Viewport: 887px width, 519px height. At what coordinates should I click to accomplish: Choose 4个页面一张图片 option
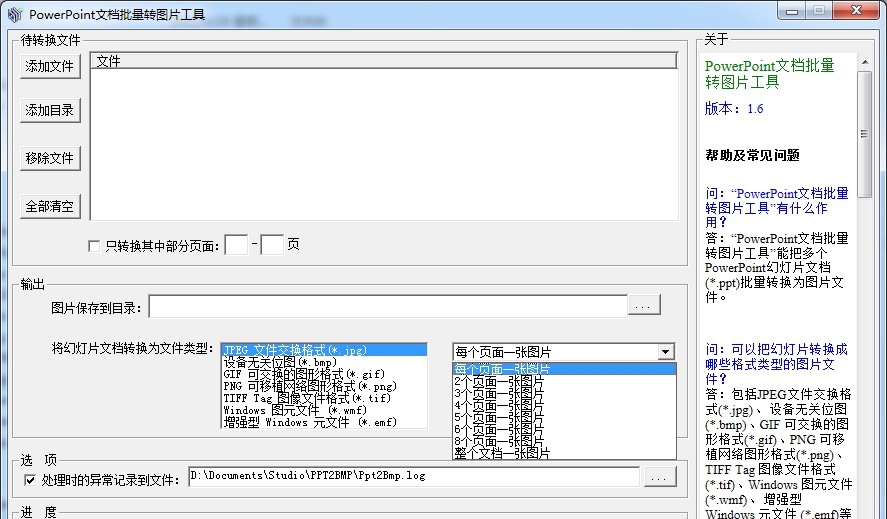point(564,405)
